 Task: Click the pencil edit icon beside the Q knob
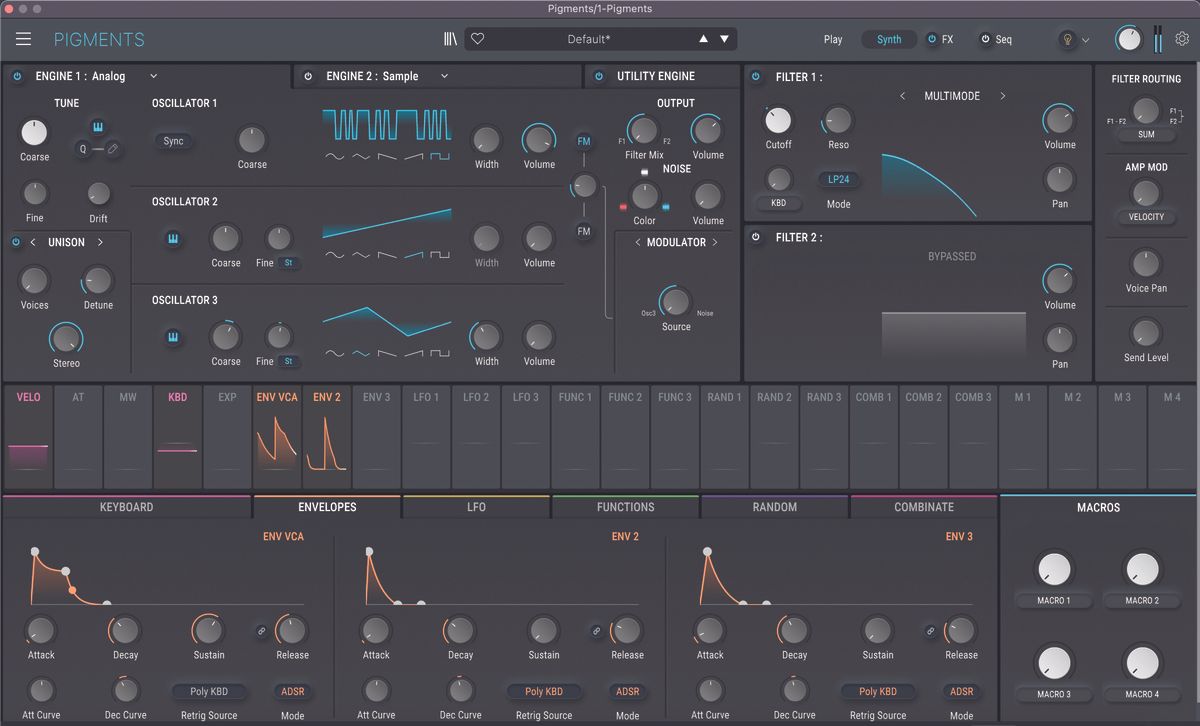(x=112, y=148)
